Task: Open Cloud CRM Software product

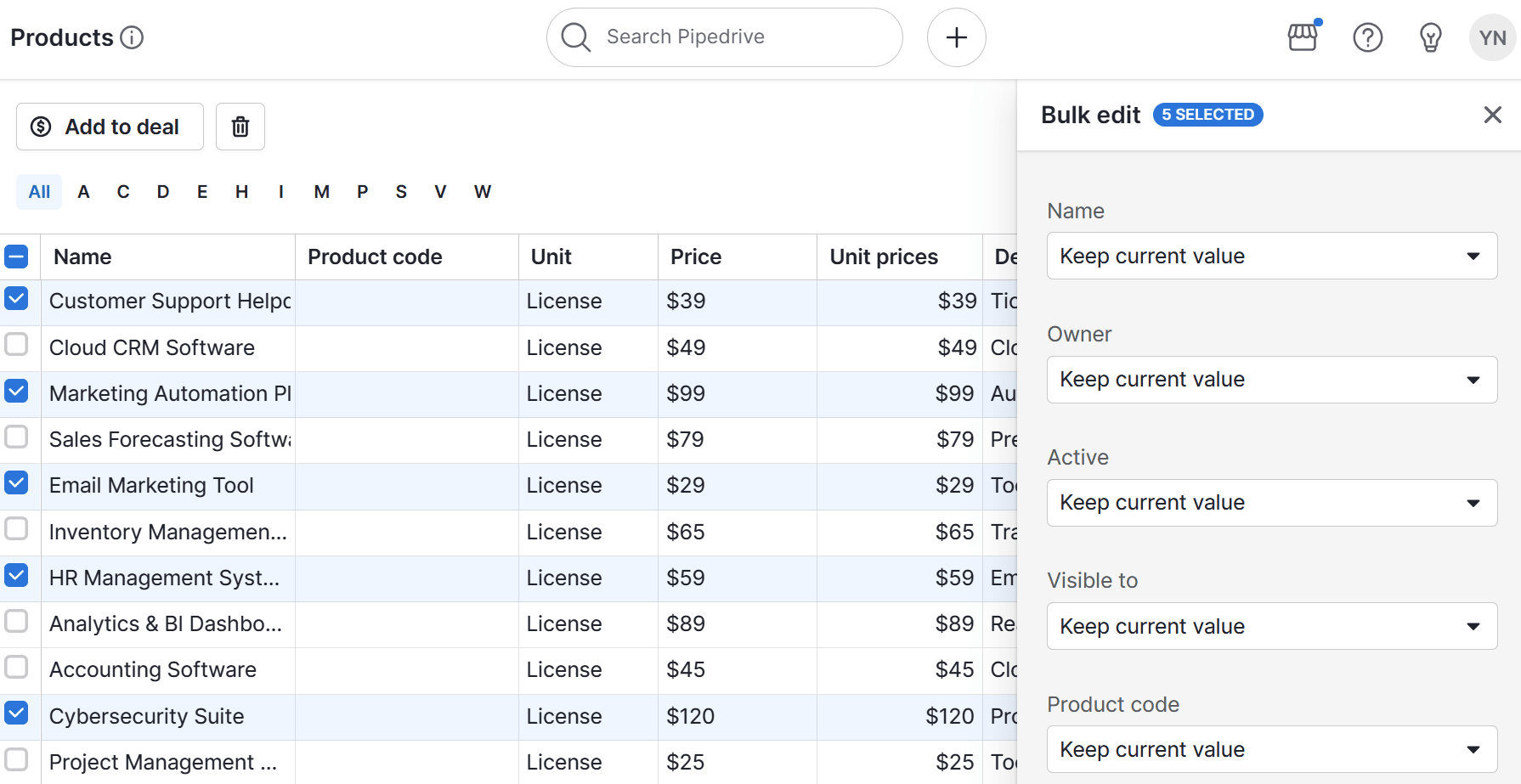Action: 152,347
